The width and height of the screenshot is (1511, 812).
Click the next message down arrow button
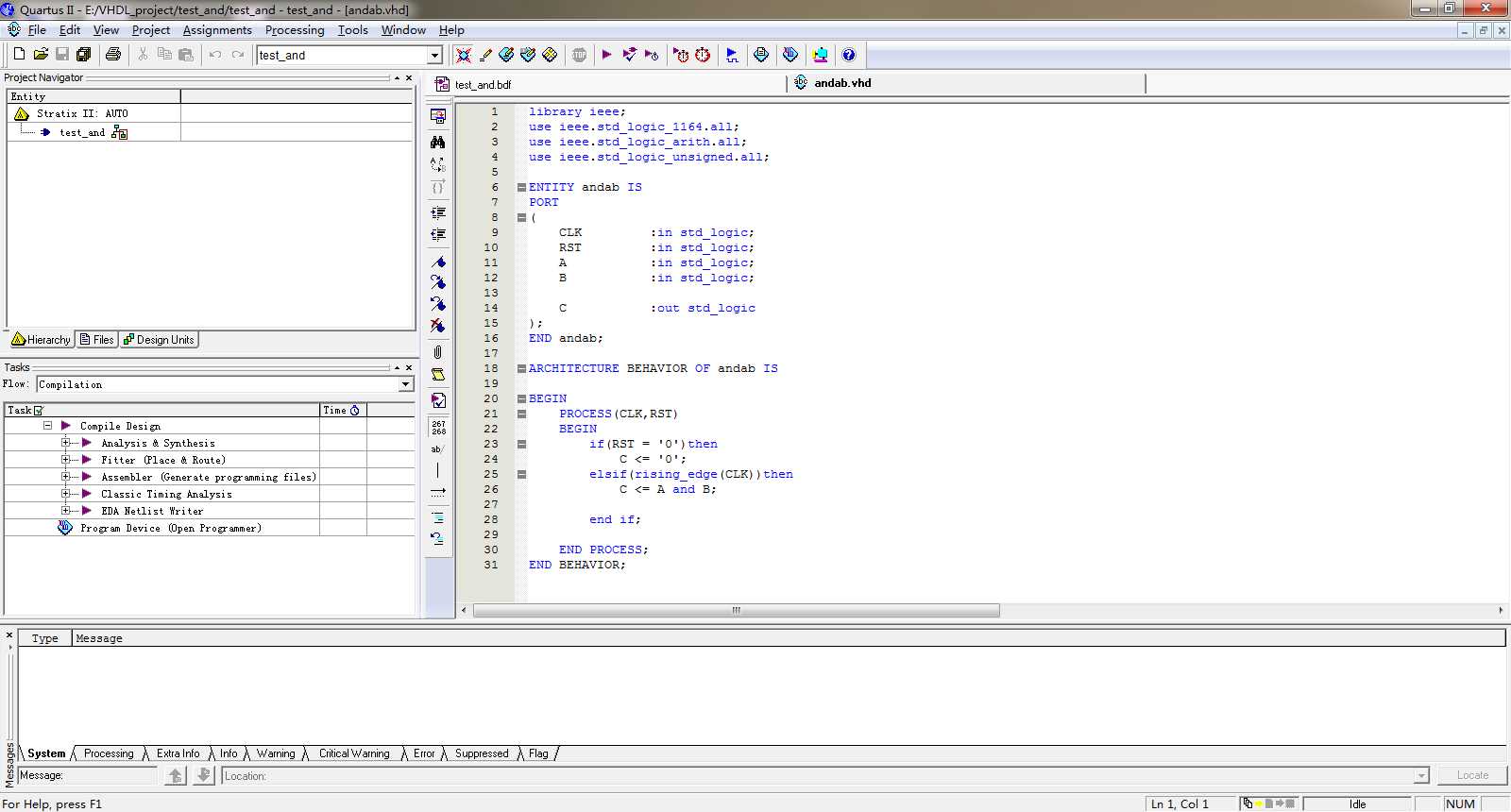[203, 775]
